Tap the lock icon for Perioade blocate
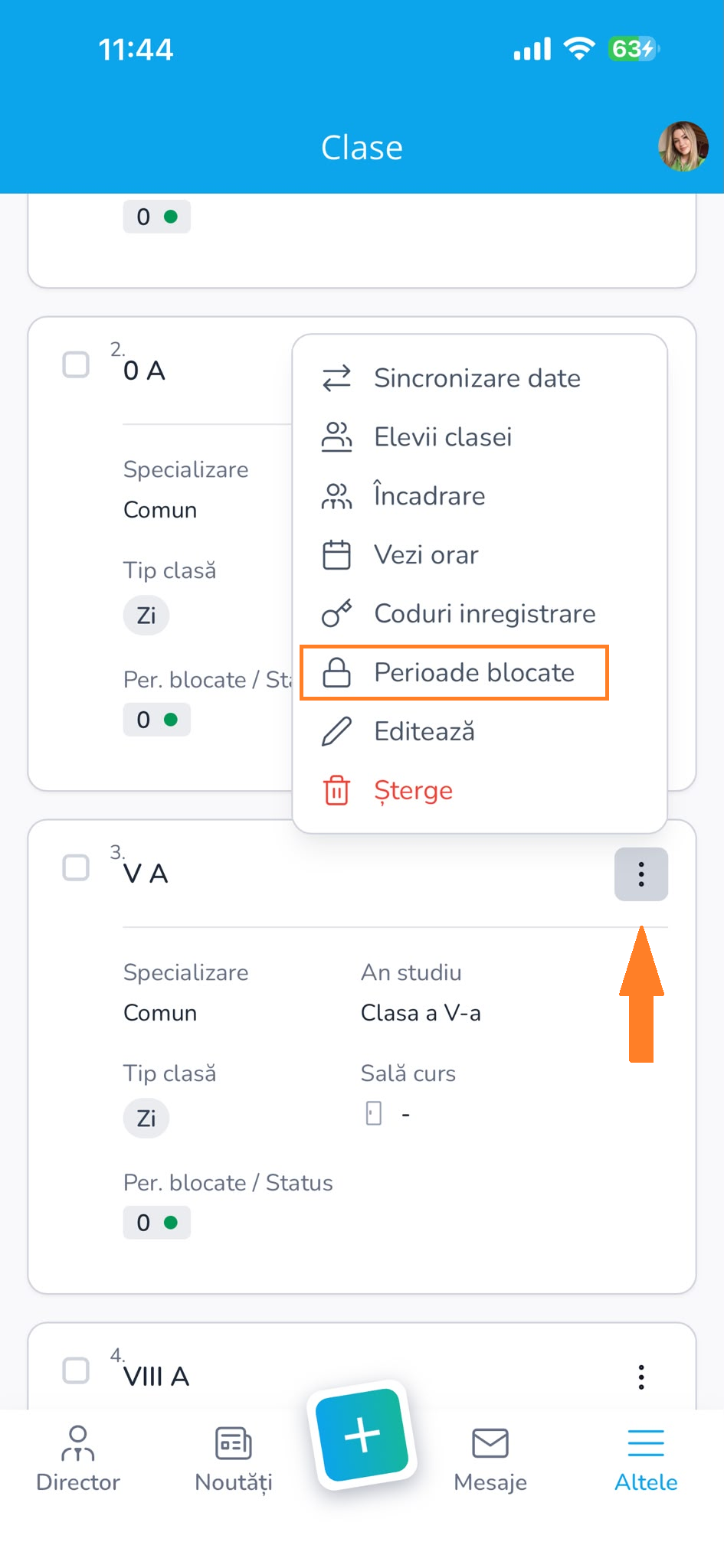 pos(336,672)
